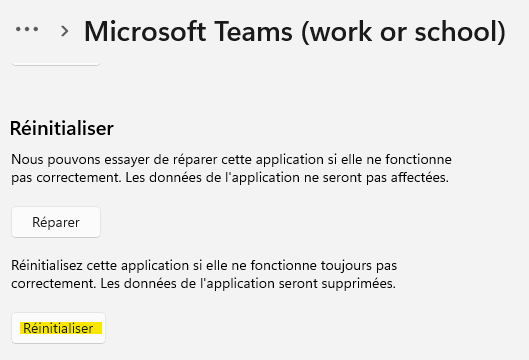Click the Microsoft Teams page title
Viewport: 529px width, 360px height.
point(295,32)
